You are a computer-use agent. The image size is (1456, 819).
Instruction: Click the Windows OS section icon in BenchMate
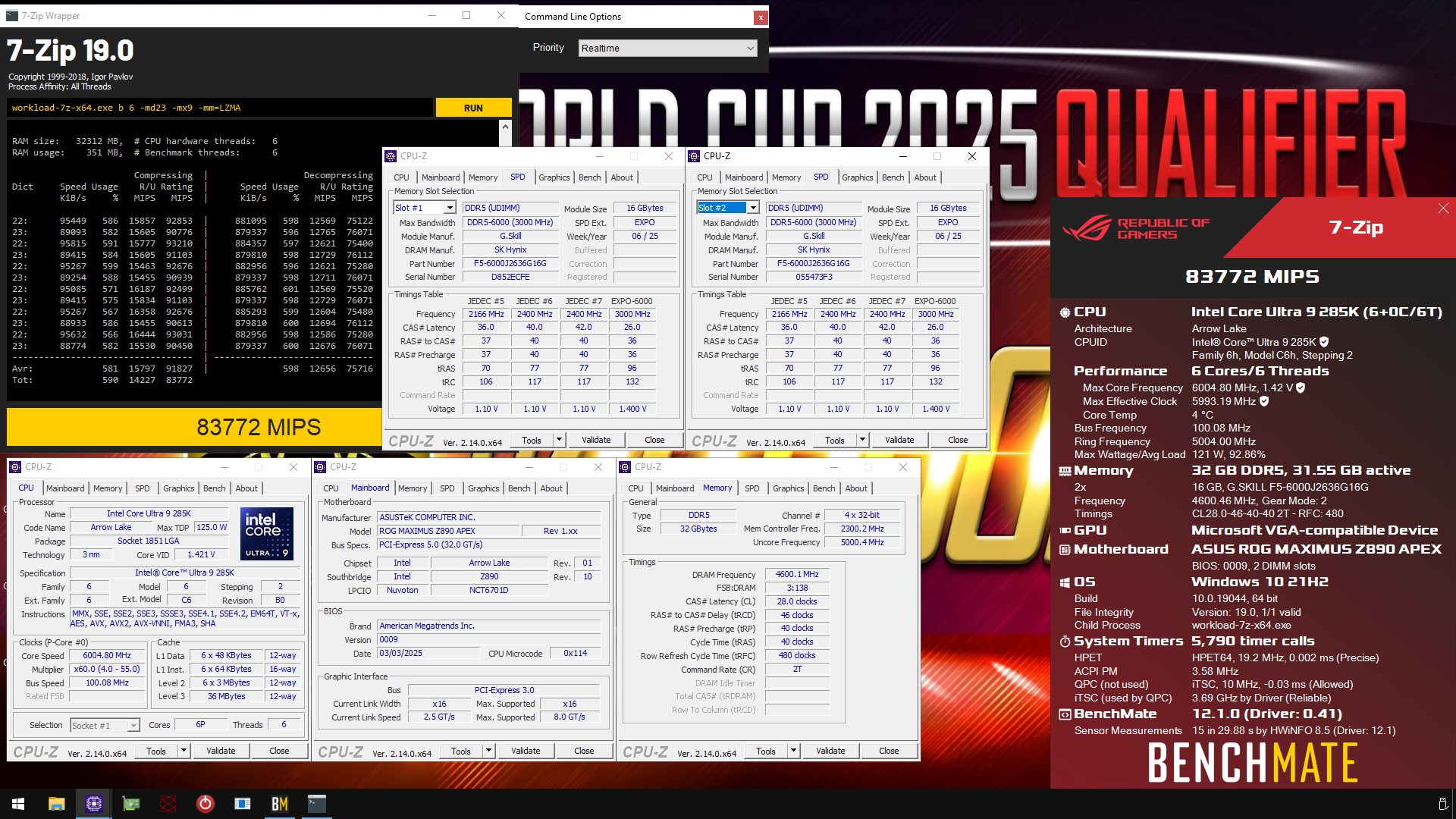(1065, 582)
